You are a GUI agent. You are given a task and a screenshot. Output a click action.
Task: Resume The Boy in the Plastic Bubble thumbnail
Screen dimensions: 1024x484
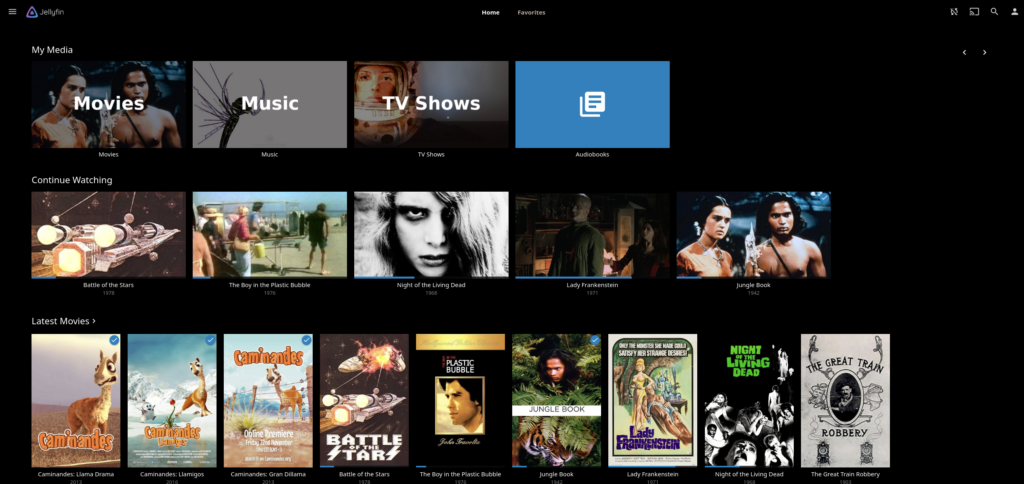coord(270,235)
